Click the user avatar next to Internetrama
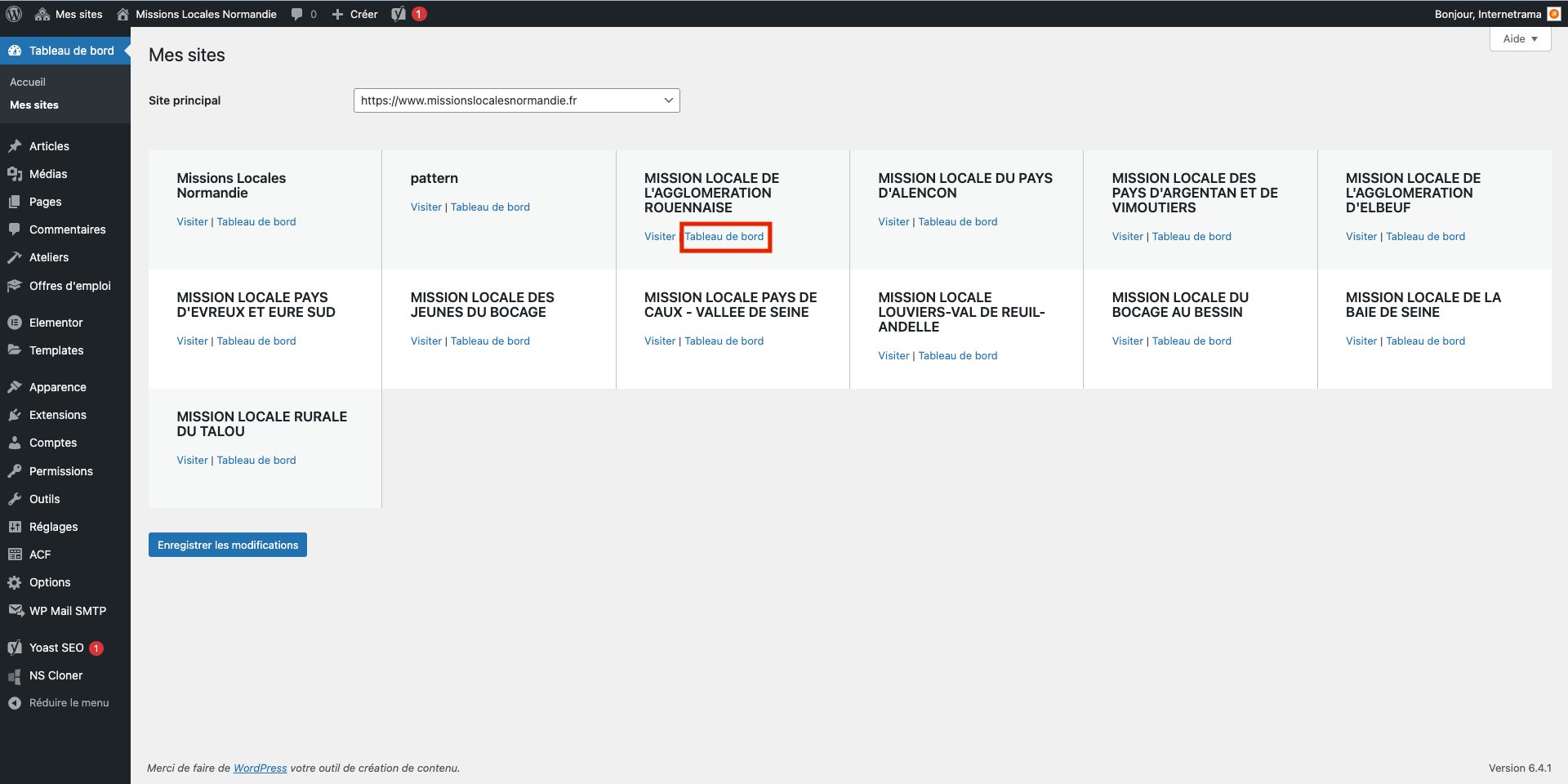 (x=1553, y=14)
